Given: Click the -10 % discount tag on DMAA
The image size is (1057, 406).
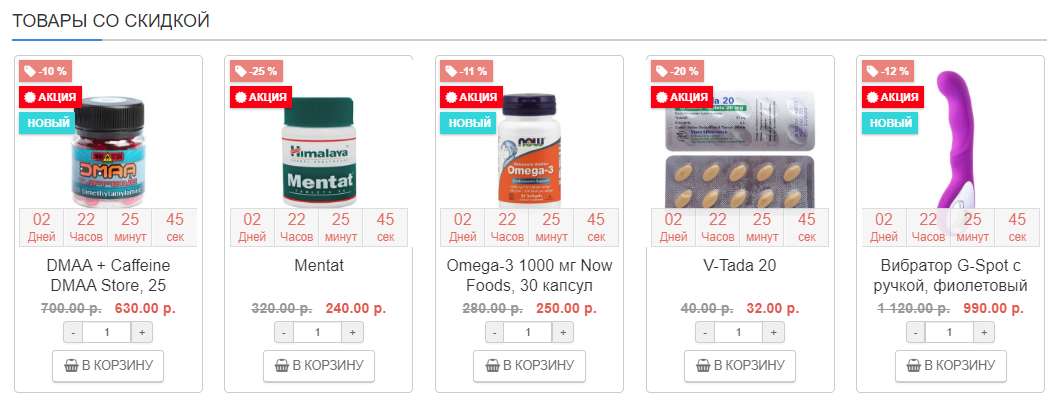Looking at the screenshot, I should pyautogui.click(x=46, y=71).
